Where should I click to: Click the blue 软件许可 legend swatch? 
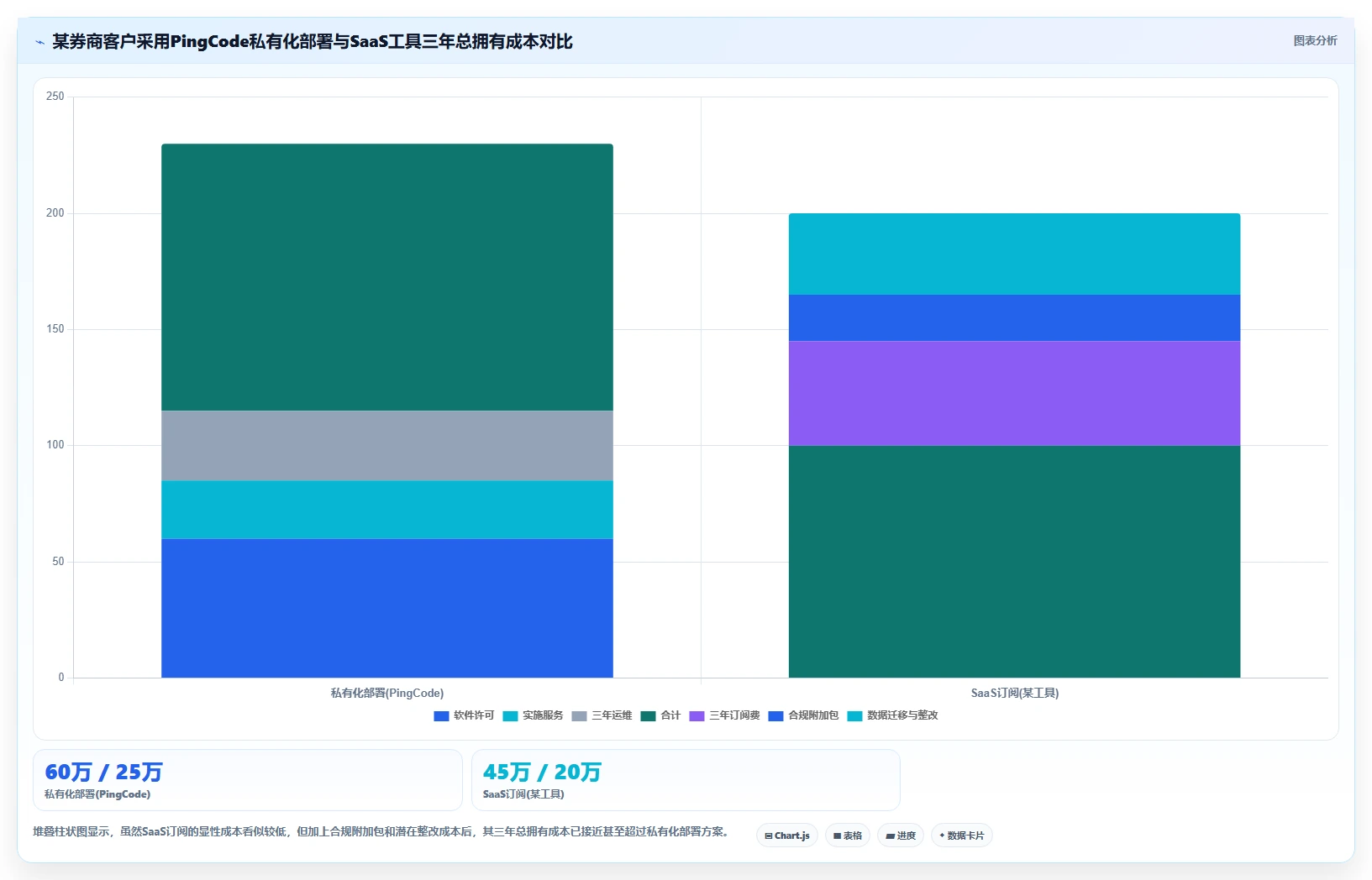[x=441, y=716]
